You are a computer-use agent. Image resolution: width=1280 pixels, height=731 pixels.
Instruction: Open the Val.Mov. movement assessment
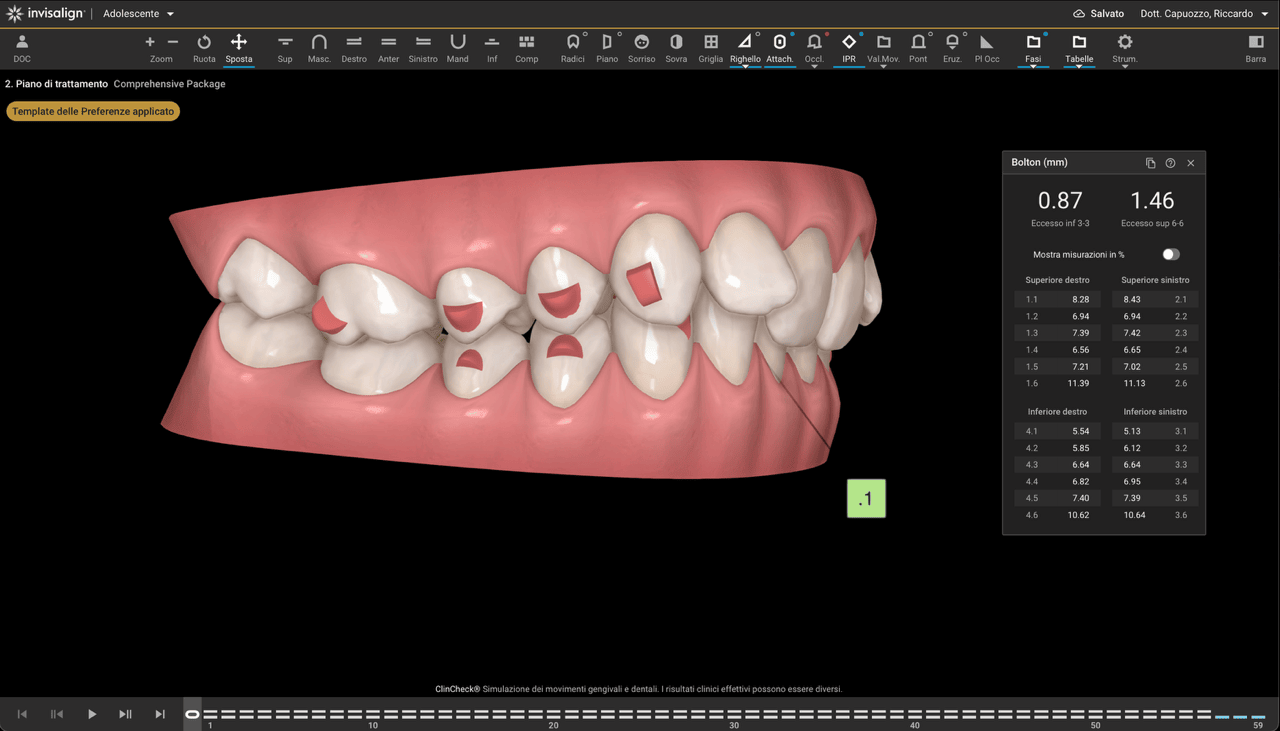click(x=883, y=48)
